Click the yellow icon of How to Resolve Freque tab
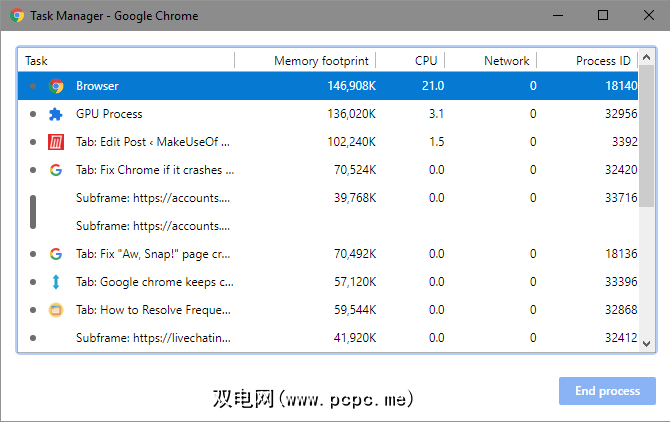The image size is (670, 422). [x=56, y=310]
